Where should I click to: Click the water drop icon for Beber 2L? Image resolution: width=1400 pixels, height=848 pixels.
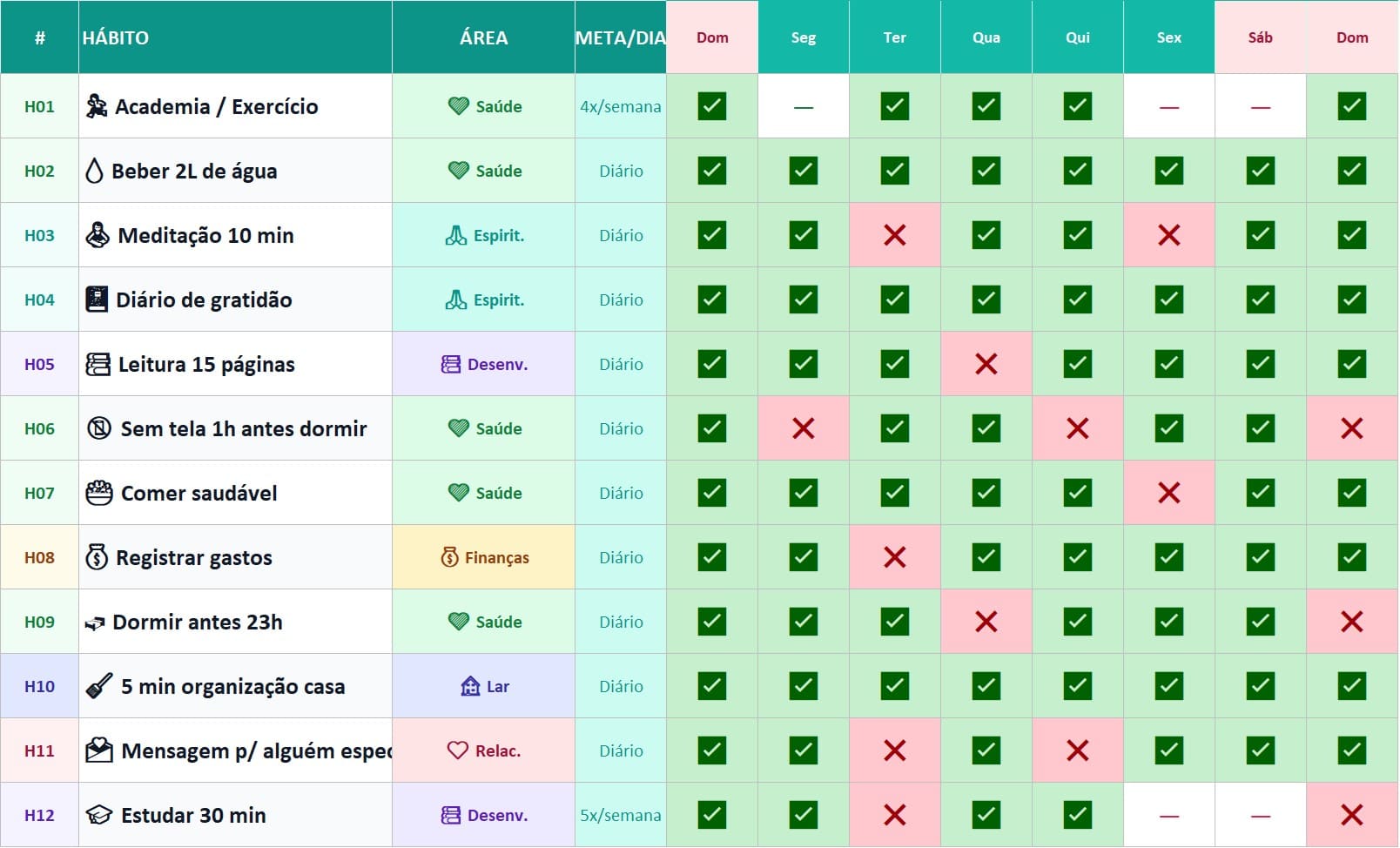(x=94, y=171)
